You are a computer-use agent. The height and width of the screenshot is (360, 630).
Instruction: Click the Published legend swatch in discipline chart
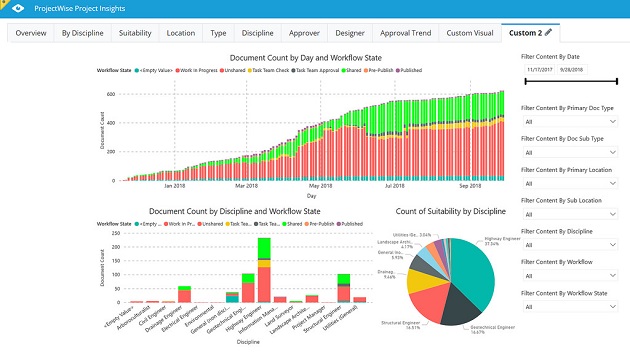pyautogui.click(x=339, y=224)
